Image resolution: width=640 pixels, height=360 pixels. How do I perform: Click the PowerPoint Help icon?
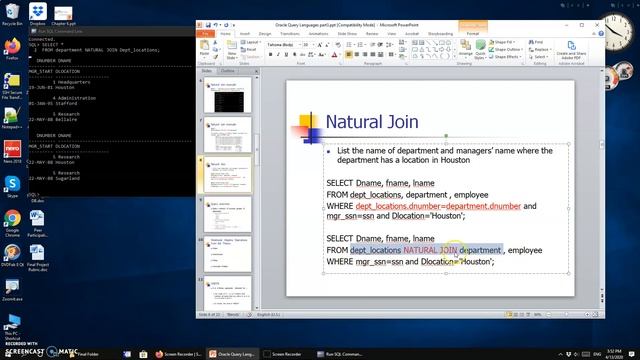tap(601, 34)
